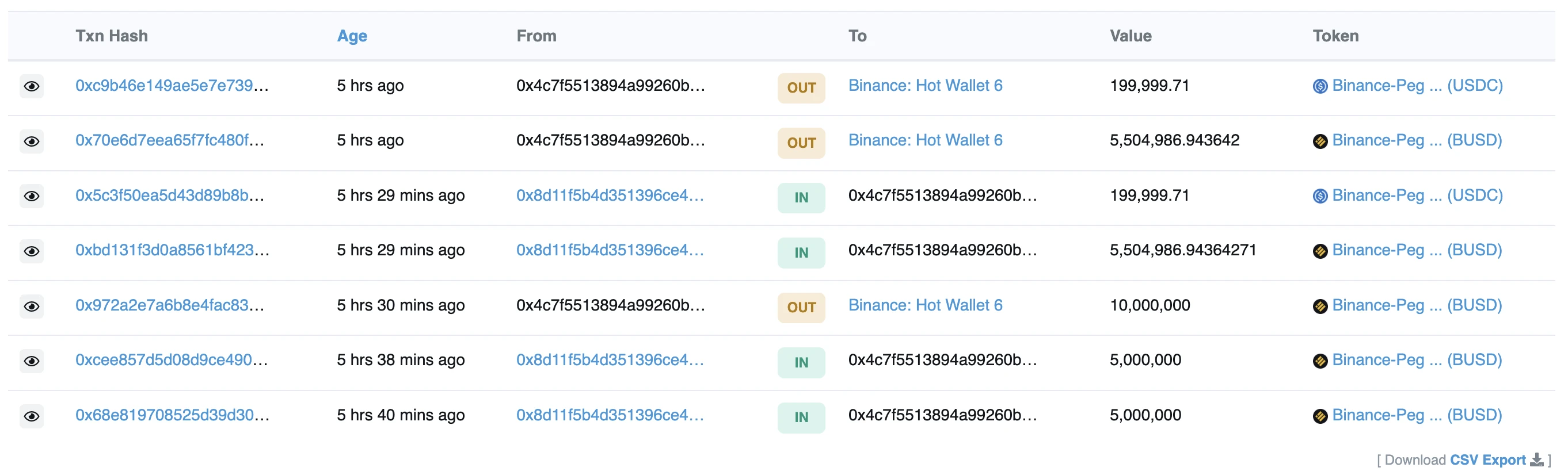Image resolution: width=1568 pixels, height=475 pixels.
Task: Open transaction hash 0x972a2e7a6b8e4fac83
Action: (x=169, y=305)
